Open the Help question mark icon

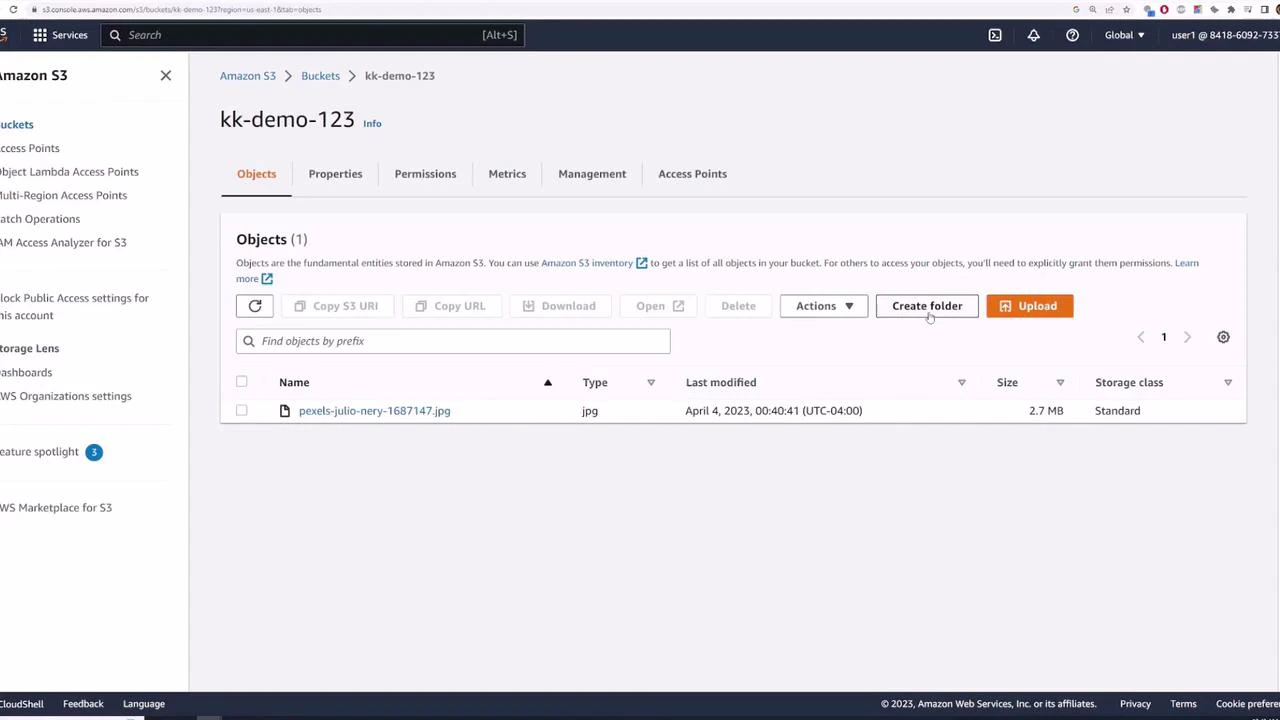1072,35
